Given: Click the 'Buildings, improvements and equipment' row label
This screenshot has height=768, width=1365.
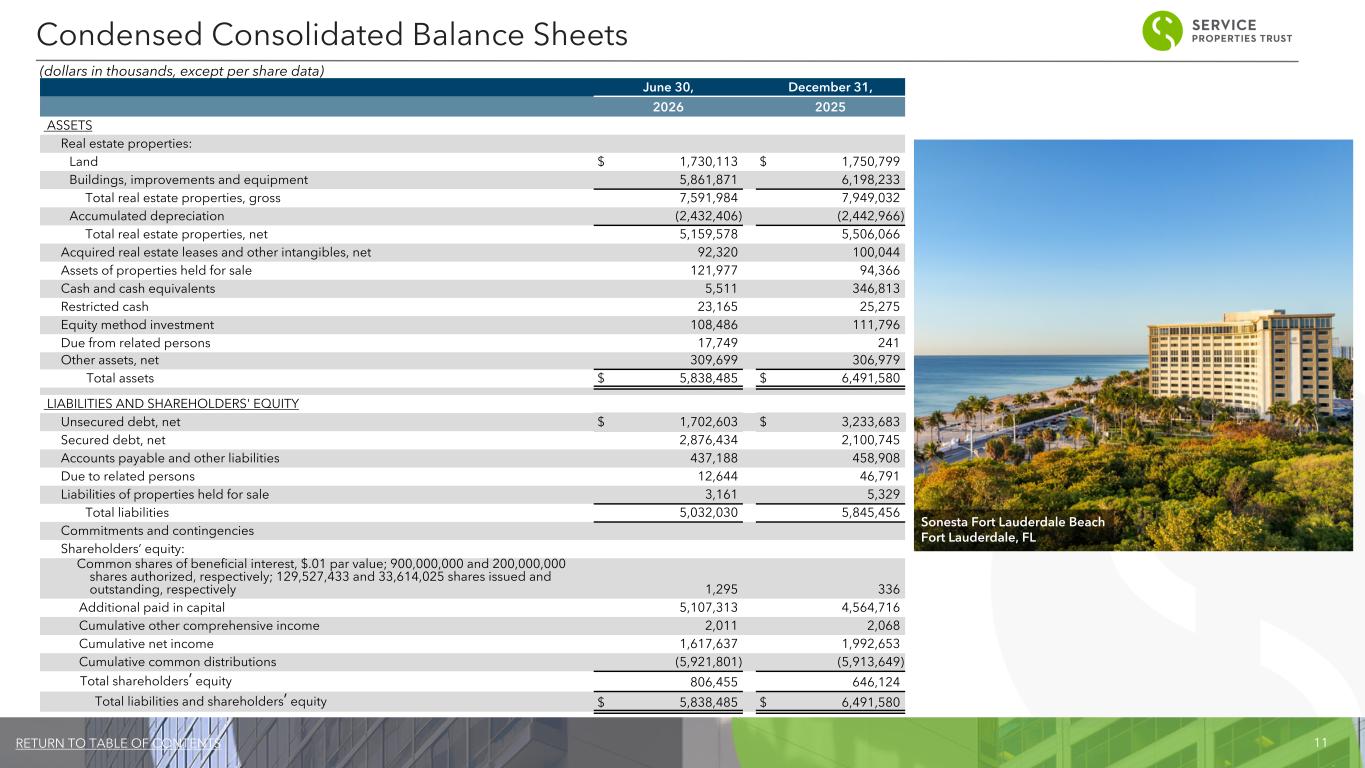Looking at the screenshot, I should pos(188,180).
